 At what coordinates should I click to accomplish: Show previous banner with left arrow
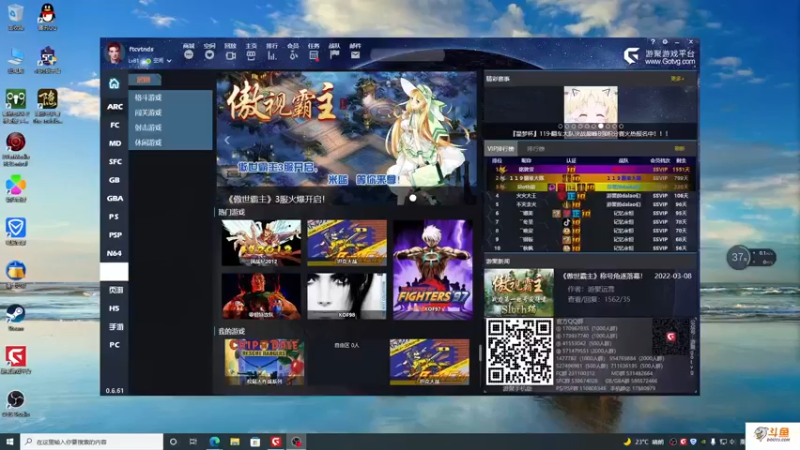pyautogui.click(x=227, y=140)
